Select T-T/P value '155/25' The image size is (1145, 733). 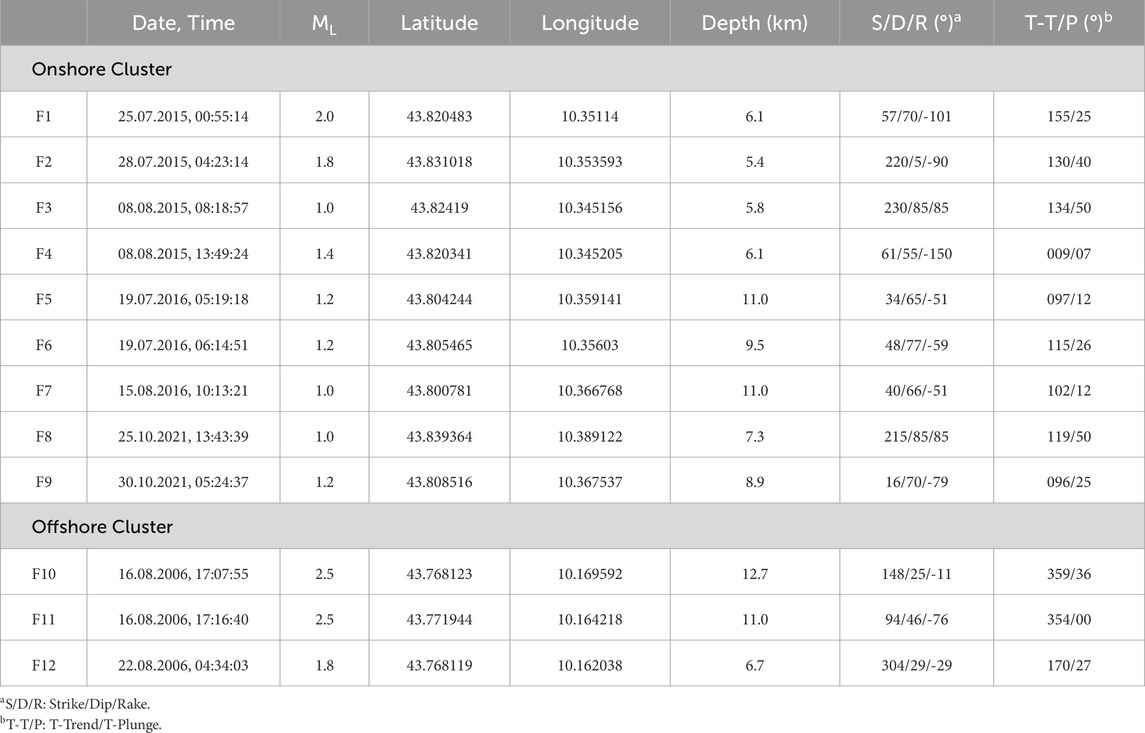[1069, 116]
